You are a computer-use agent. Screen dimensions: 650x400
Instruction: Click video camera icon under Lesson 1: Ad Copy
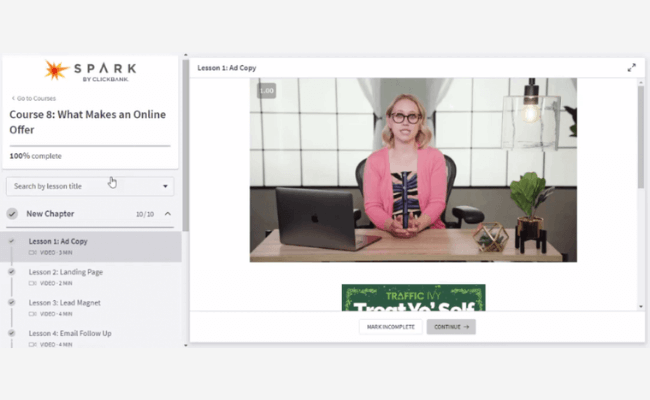pyautogui.click(x=33, y=253)
